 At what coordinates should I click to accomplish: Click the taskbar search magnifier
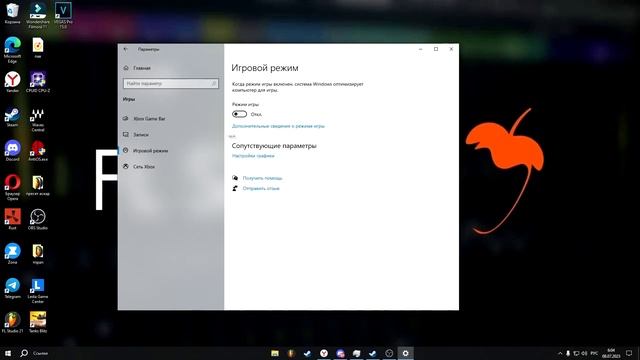24,353
